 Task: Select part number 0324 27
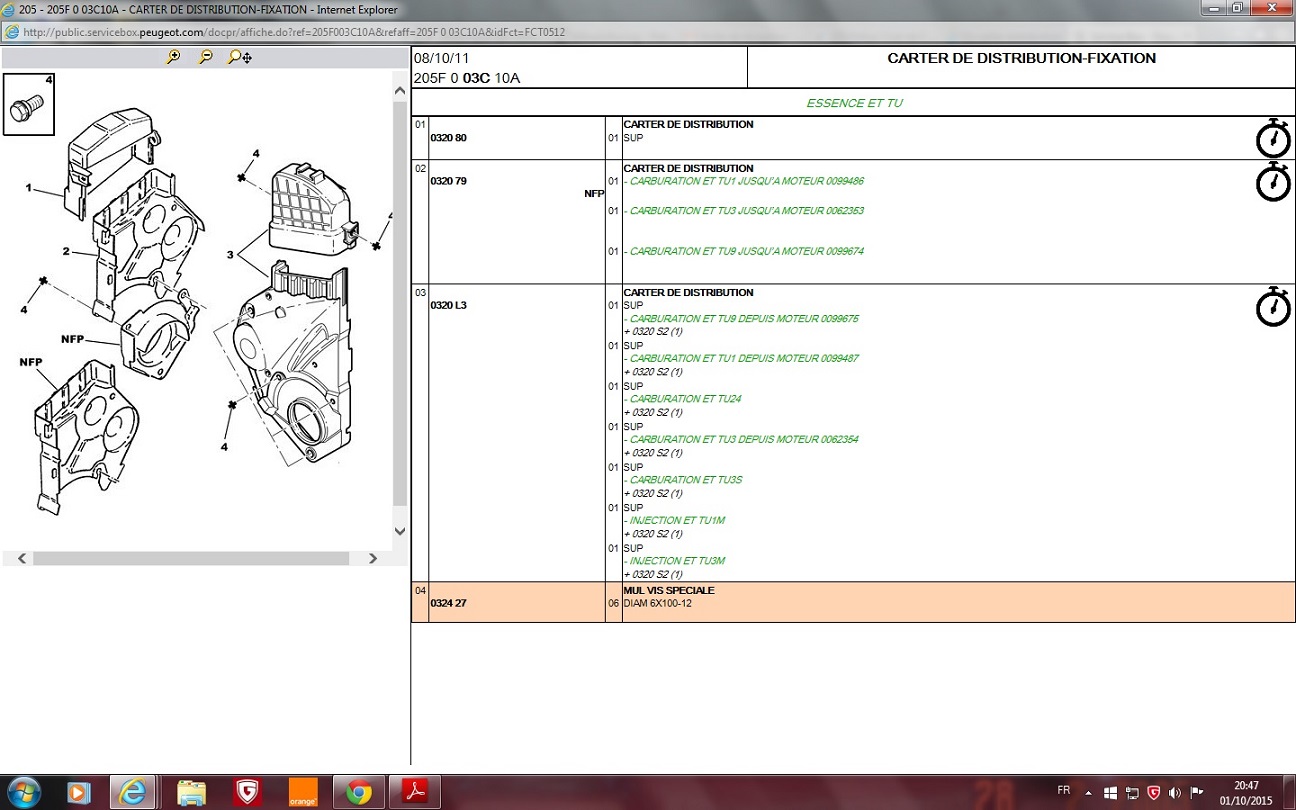coord(448,604)
